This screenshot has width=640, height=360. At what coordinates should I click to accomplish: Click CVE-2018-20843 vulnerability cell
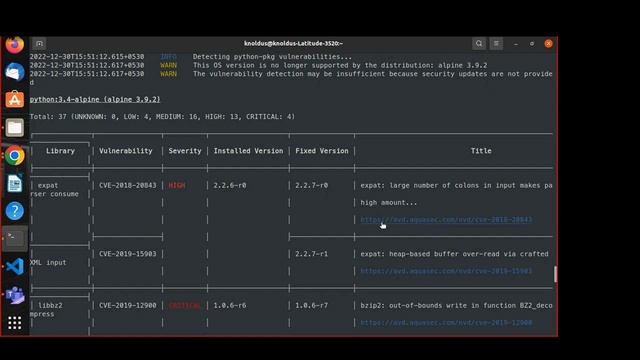pyautogui.click(x=127, y=185)
